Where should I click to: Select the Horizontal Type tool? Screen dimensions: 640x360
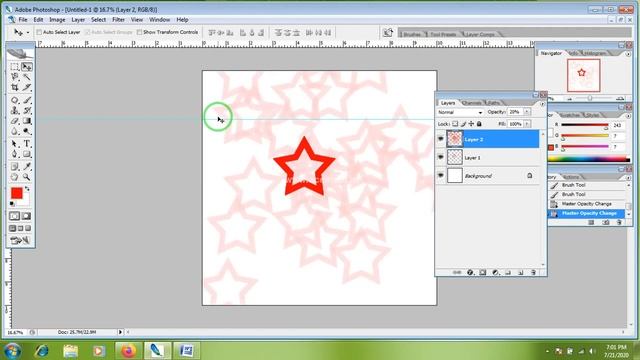point(27,144)
